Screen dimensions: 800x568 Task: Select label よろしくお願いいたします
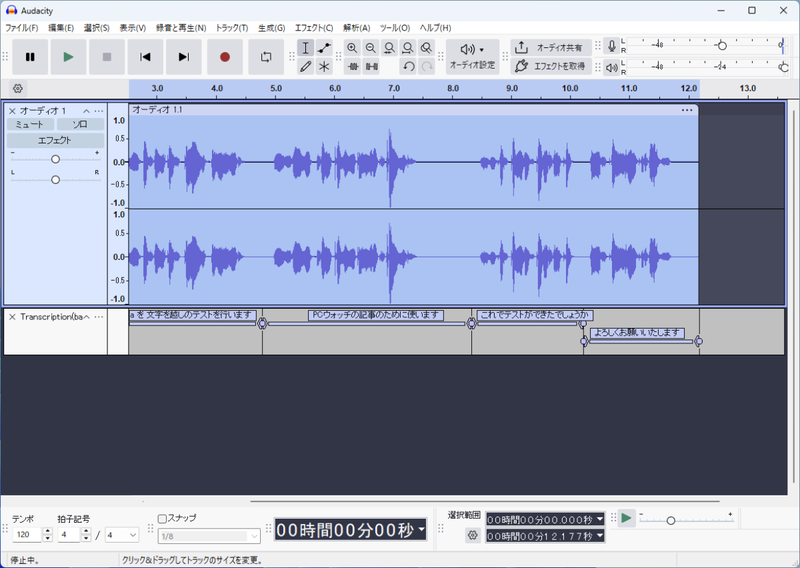pyautogui.click(x=637, y=333)
